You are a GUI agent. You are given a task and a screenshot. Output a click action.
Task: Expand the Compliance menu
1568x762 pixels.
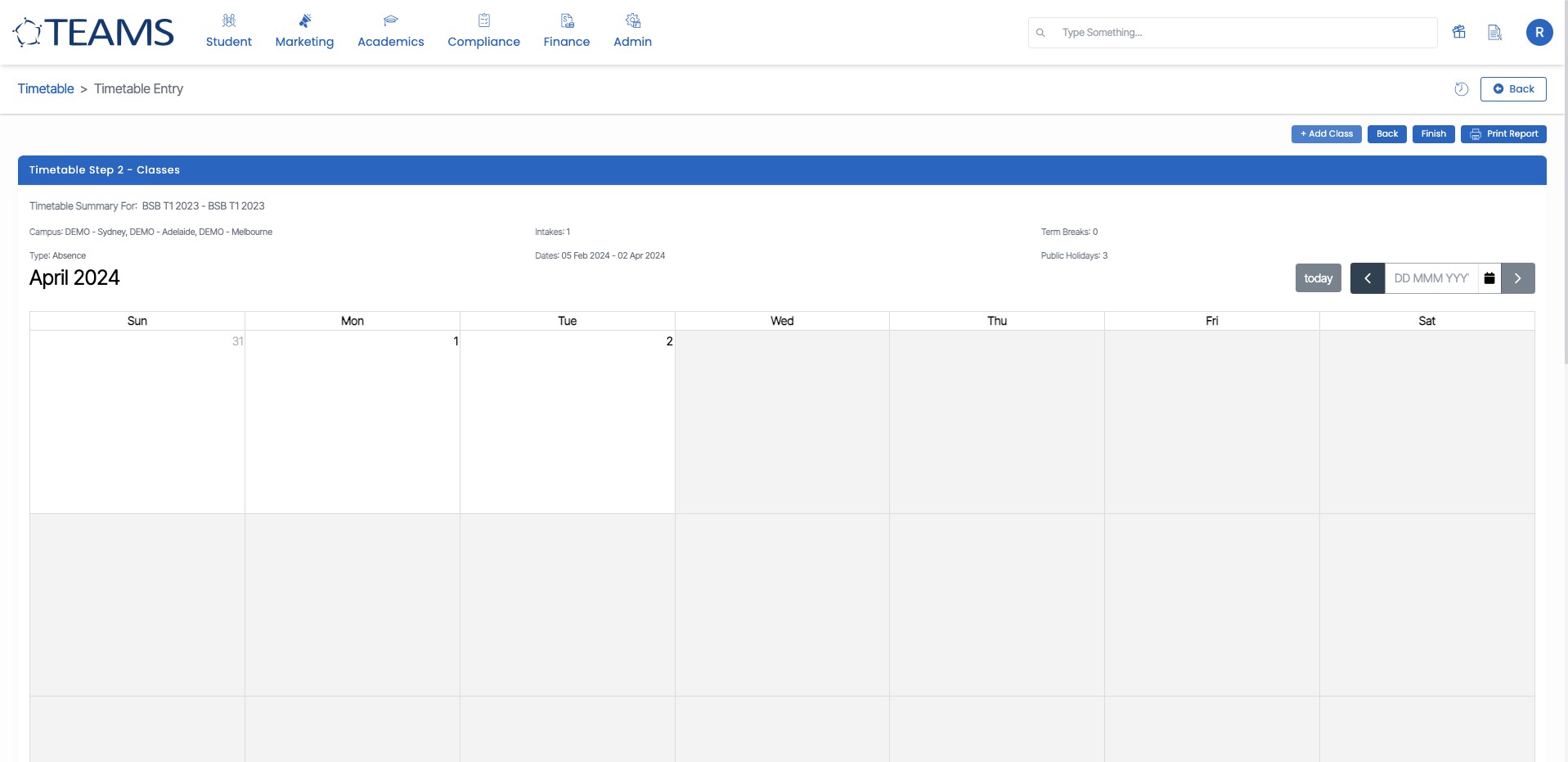(x=483, y=31)
